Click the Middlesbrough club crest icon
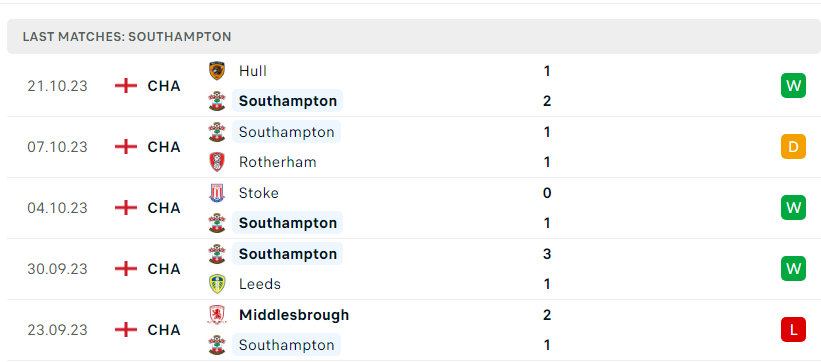821x362 pixels. click(216, 315)
